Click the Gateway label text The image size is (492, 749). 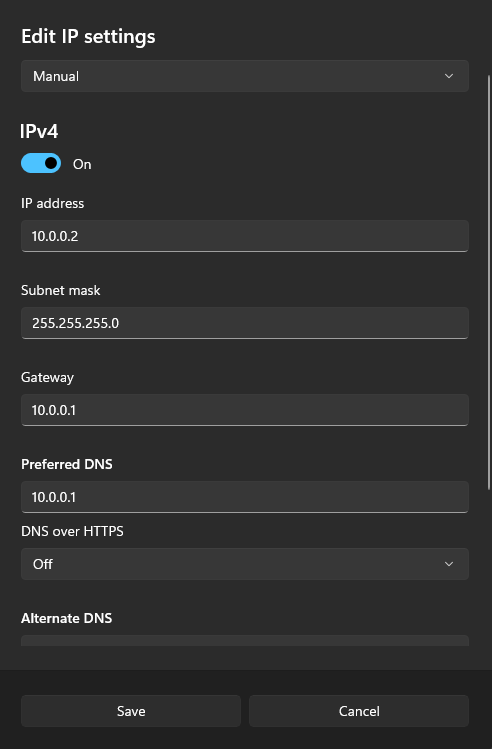point(47,377)
